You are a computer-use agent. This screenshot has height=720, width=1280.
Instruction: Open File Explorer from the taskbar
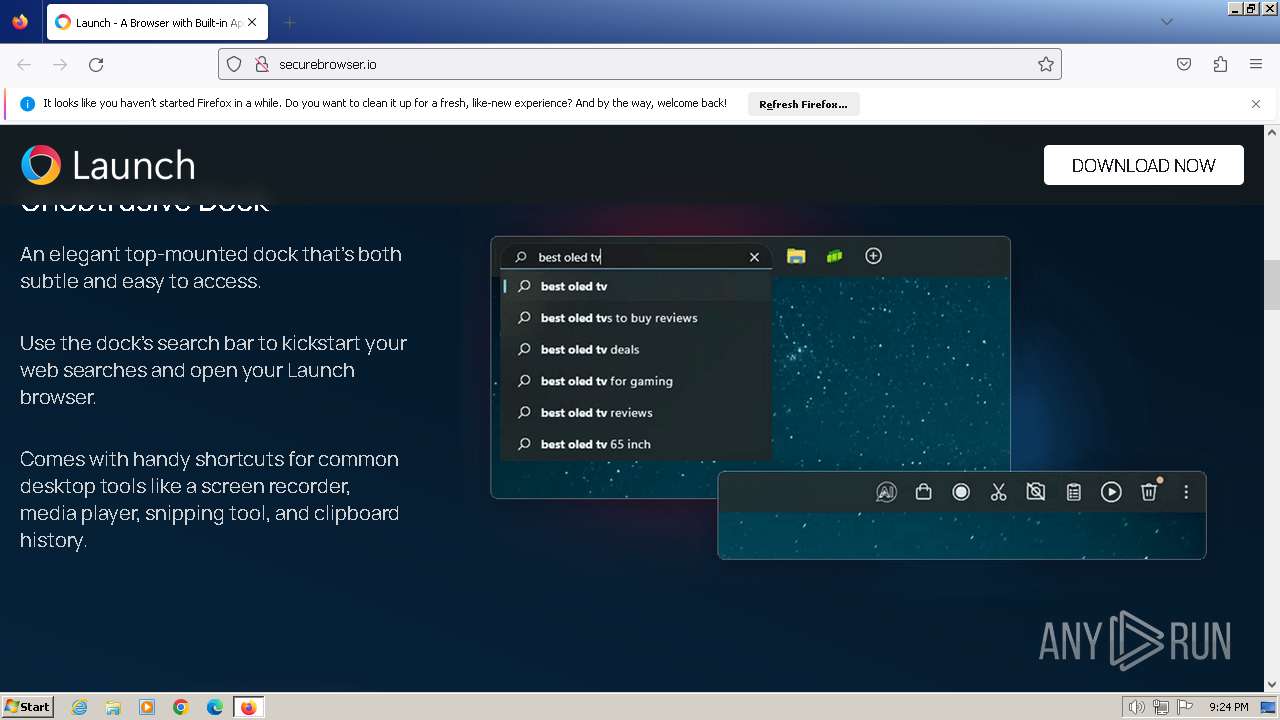(x=113, y=707)
